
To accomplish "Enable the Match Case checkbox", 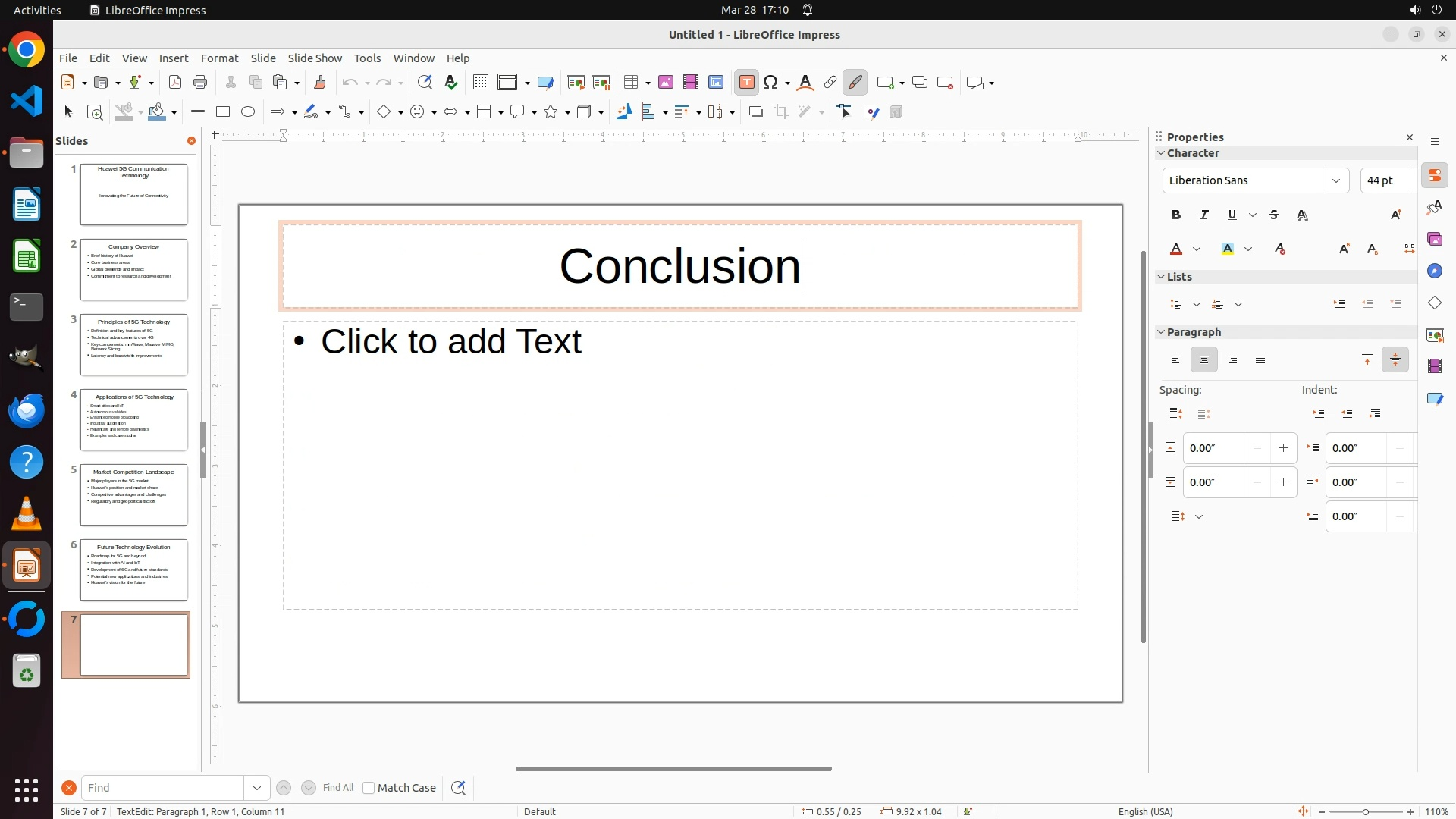I will [369, 788].
